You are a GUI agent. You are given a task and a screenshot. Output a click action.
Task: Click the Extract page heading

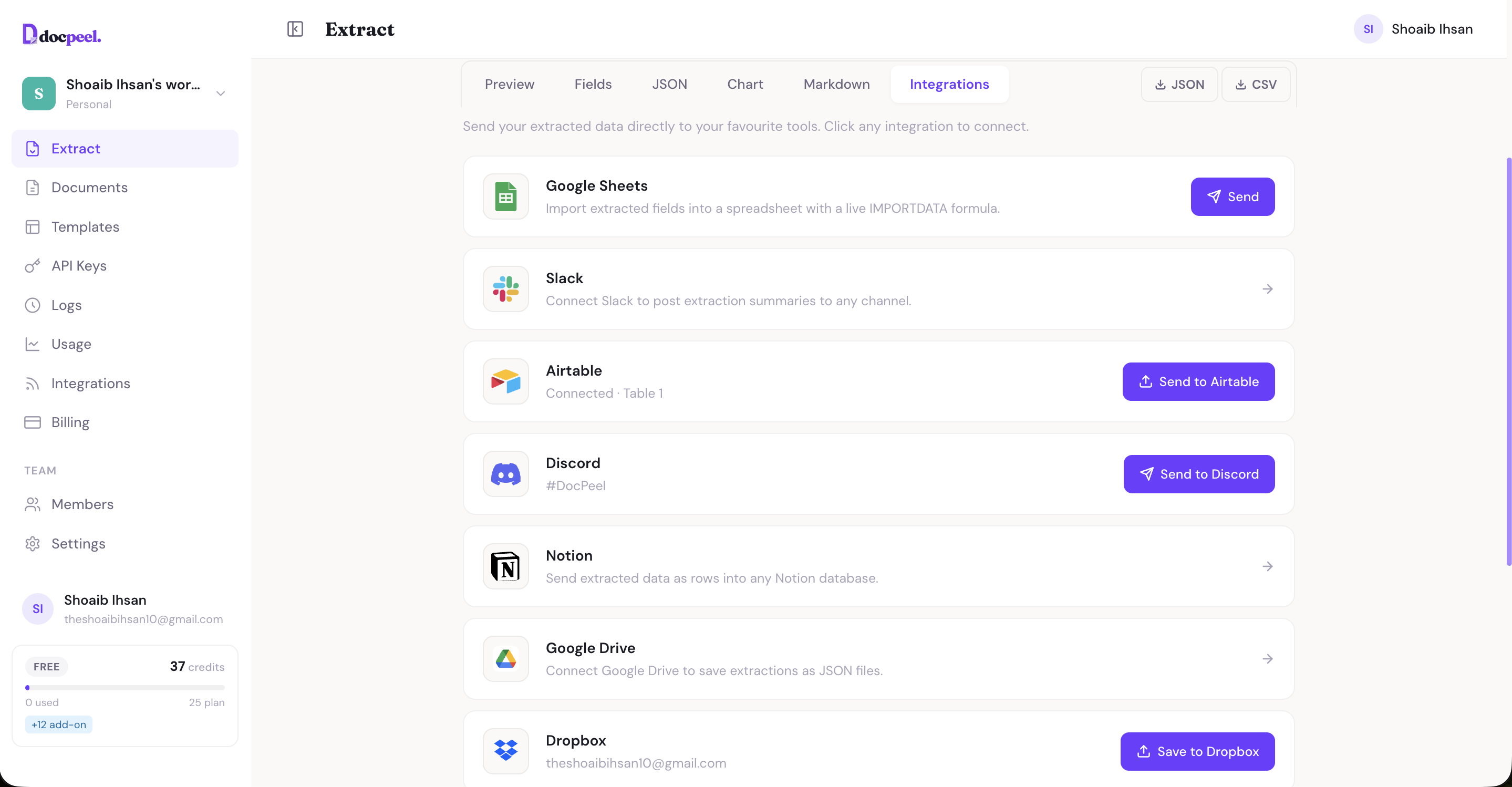[360, 29]
